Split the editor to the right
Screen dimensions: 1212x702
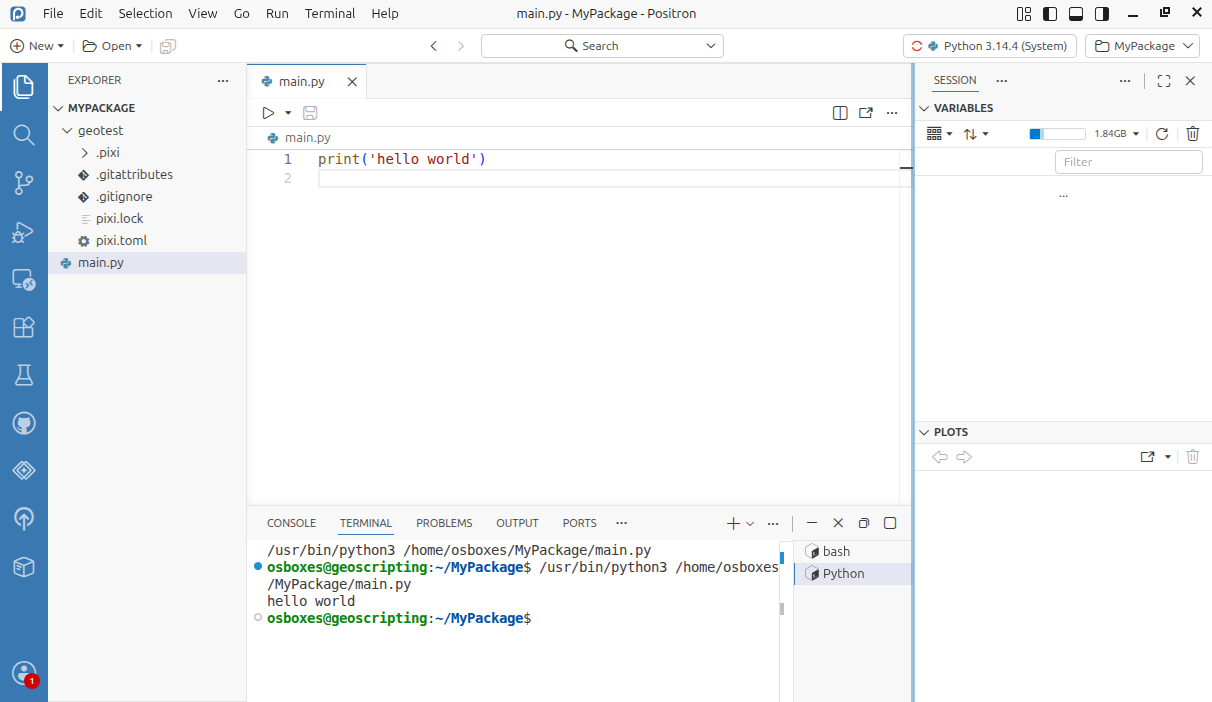coord(840,113)
